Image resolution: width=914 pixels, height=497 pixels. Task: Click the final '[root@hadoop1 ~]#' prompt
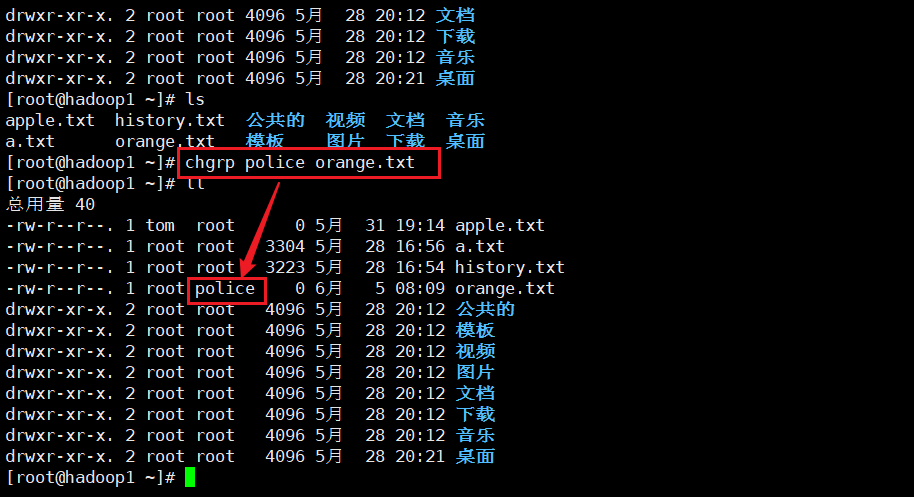click(90, 477)
